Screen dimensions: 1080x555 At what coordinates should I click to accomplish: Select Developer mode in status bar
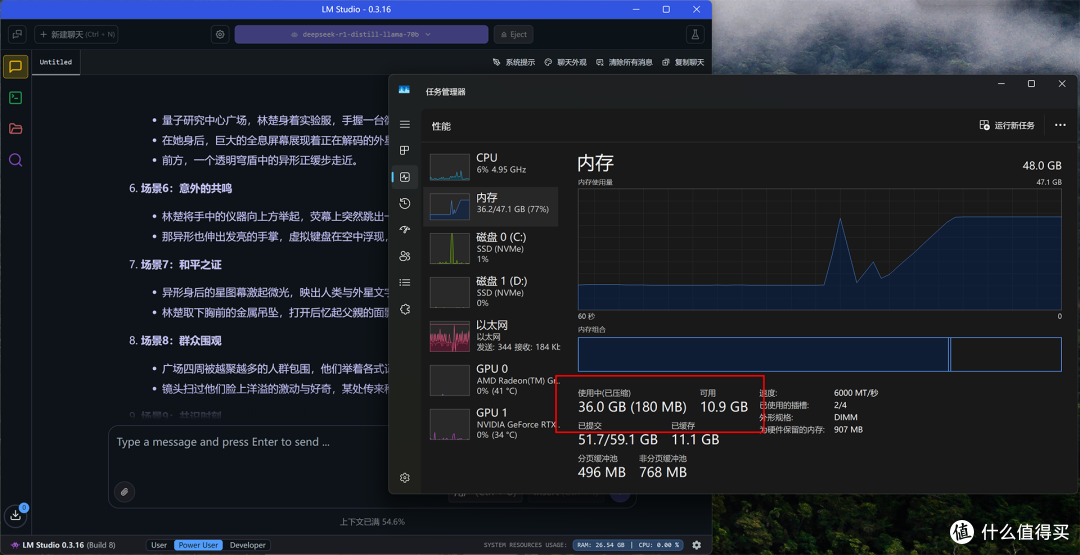tap(247, 545)
